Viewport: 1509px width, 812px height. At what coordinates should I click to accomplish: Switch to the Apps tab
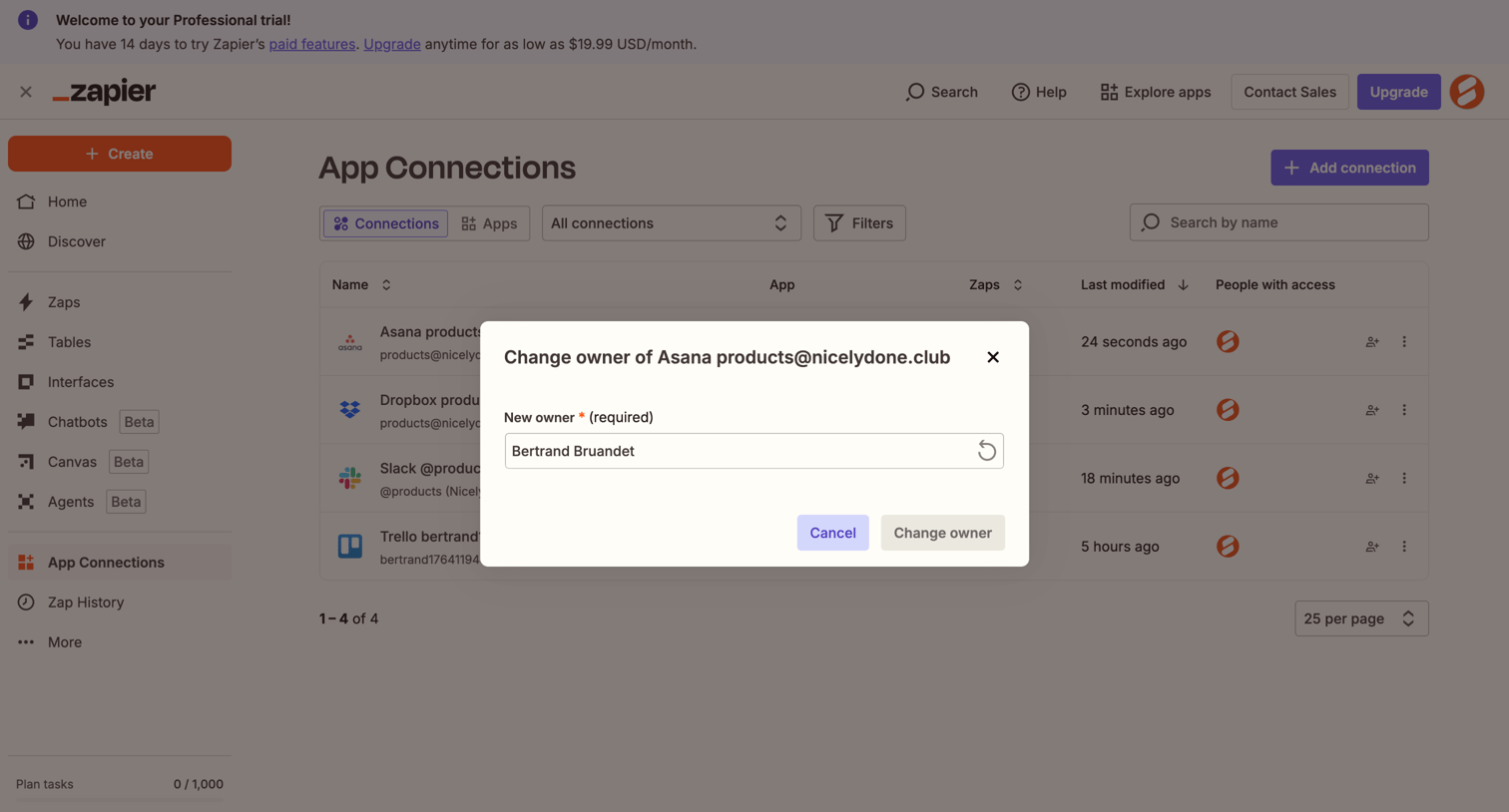click(489, 223)
